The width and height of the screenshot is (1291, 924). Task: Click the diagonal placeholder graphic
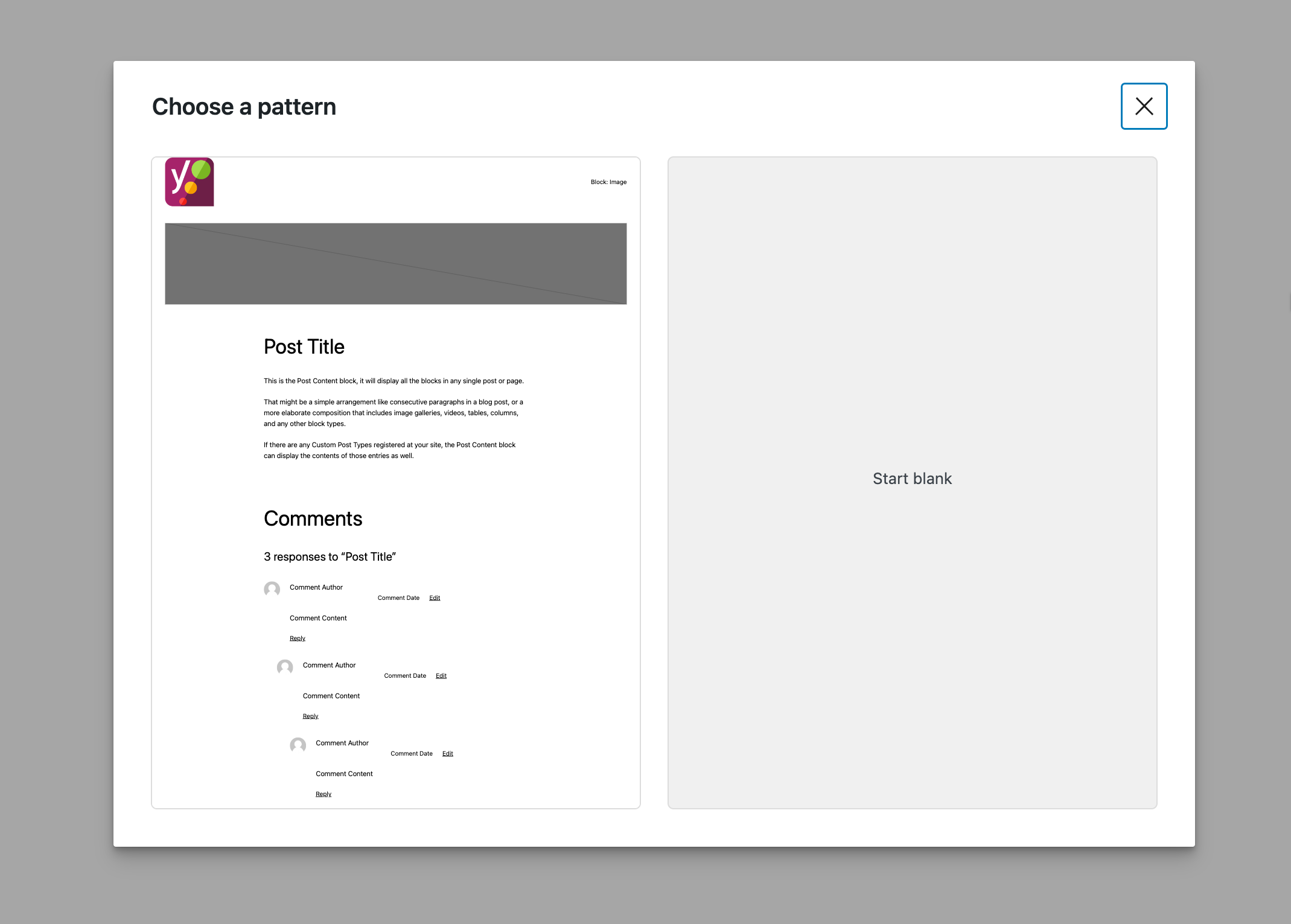point(396,264)
